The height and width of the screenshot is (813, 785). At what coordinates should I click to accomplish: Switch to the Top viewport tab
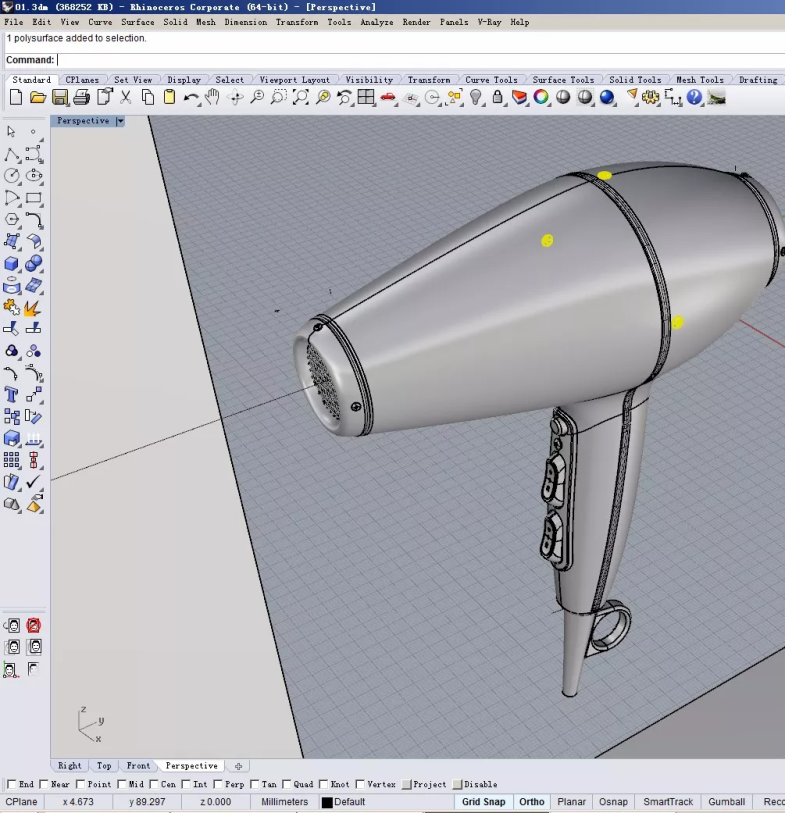pyautogui.click(x=104, y=766)
